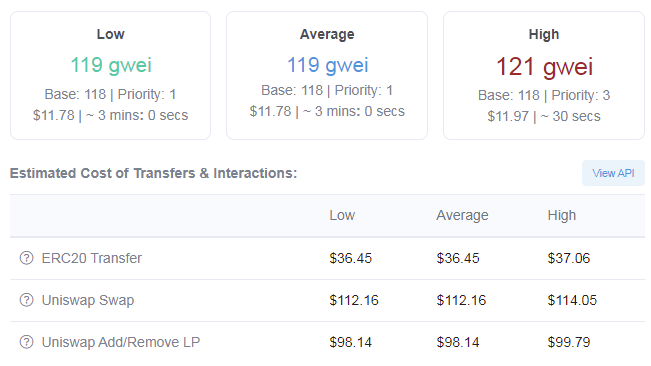The width and height of the screenshot is (651, 366).
Task: Click $114.05 High cost for Uniswap Swap
Action: click(572, 300)
